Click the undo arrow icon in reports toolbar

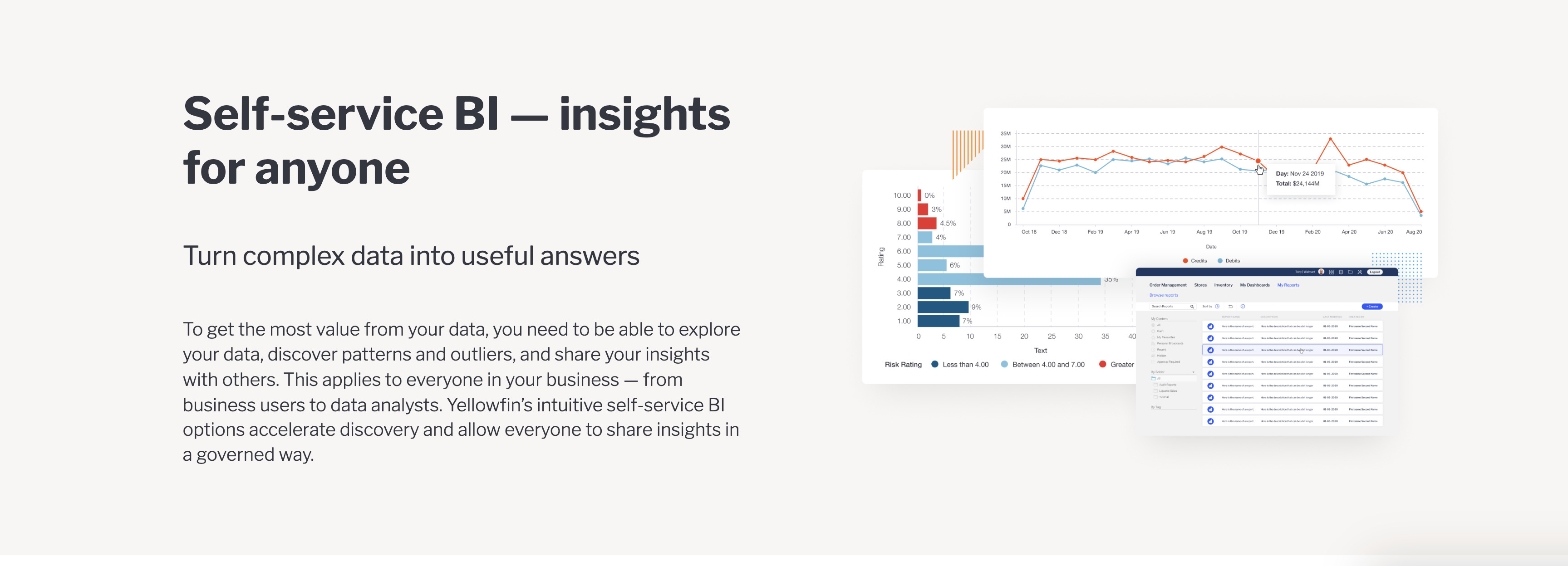point(1231,307)
